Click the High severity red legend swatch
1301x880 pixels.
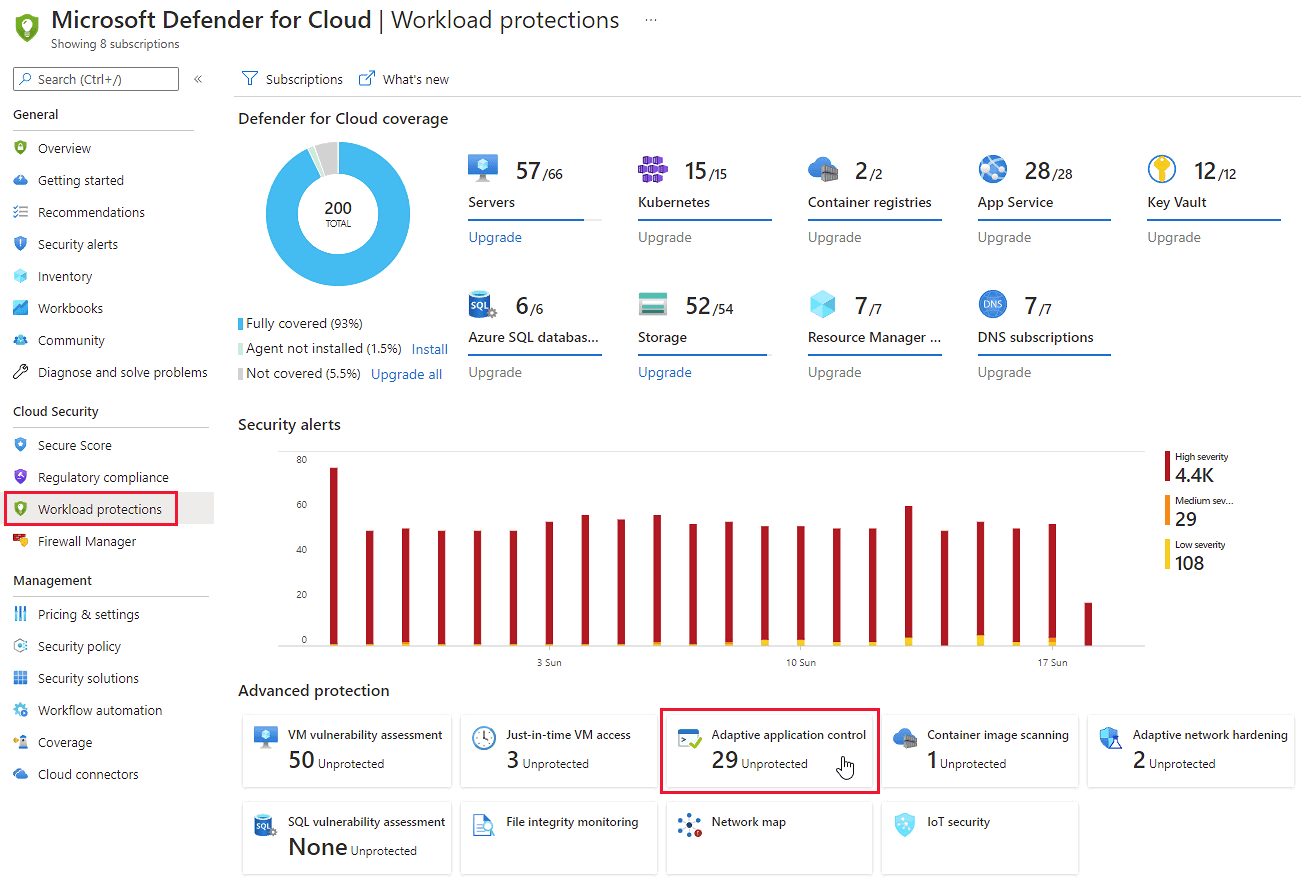point(1167,466)
